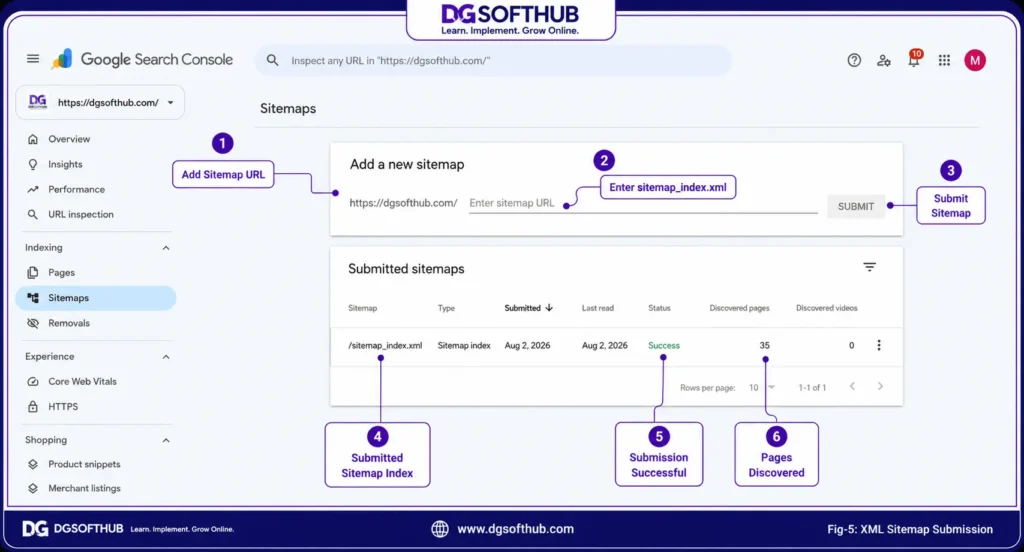This screenshot has height=552, width=1024.
Task: Open the M account avatar
Action: pyautogui.click(x=974, y=60)
